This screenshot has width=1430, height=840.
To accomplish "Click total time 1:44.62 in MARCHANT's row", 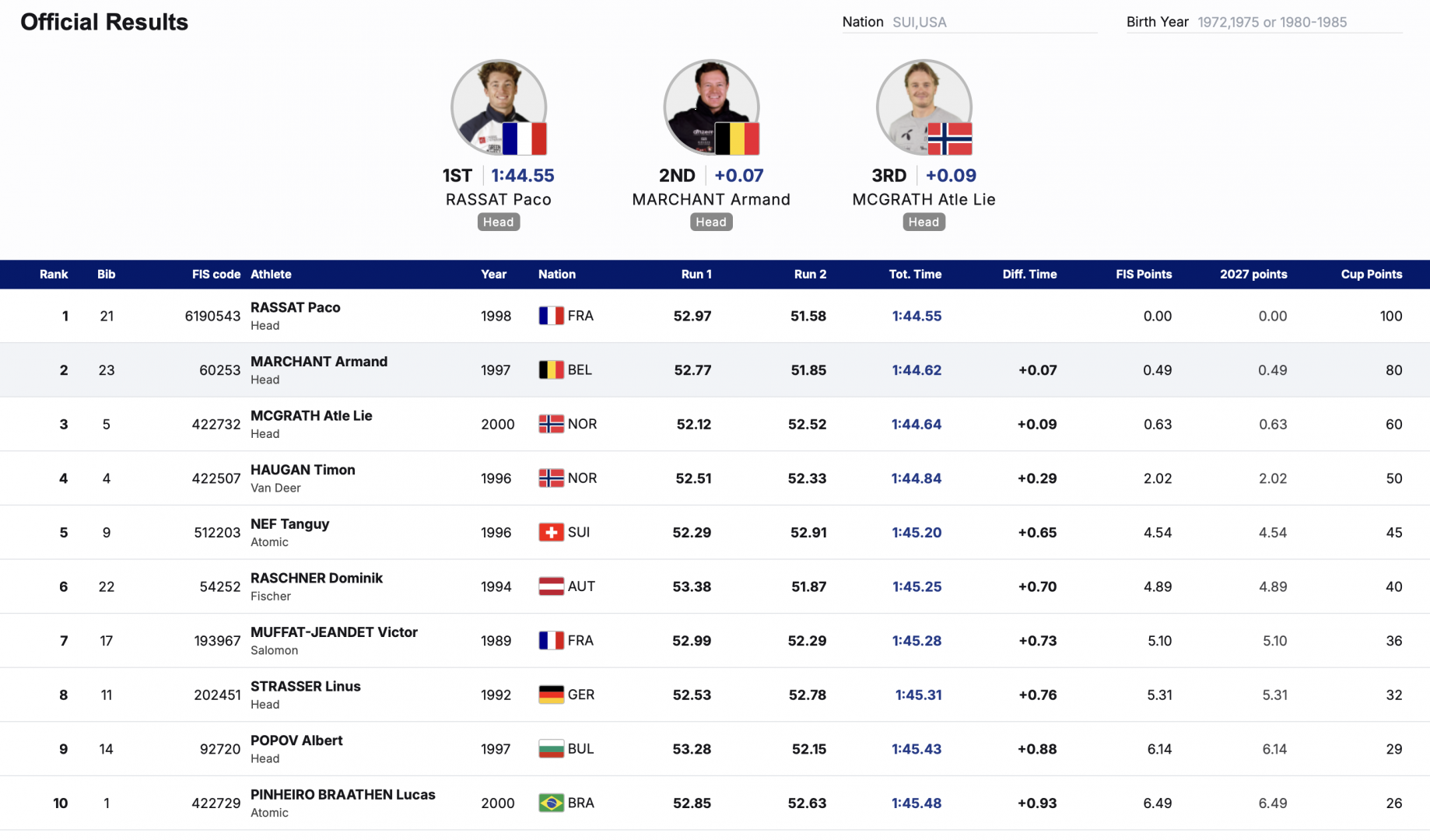I will coord(917,370).
